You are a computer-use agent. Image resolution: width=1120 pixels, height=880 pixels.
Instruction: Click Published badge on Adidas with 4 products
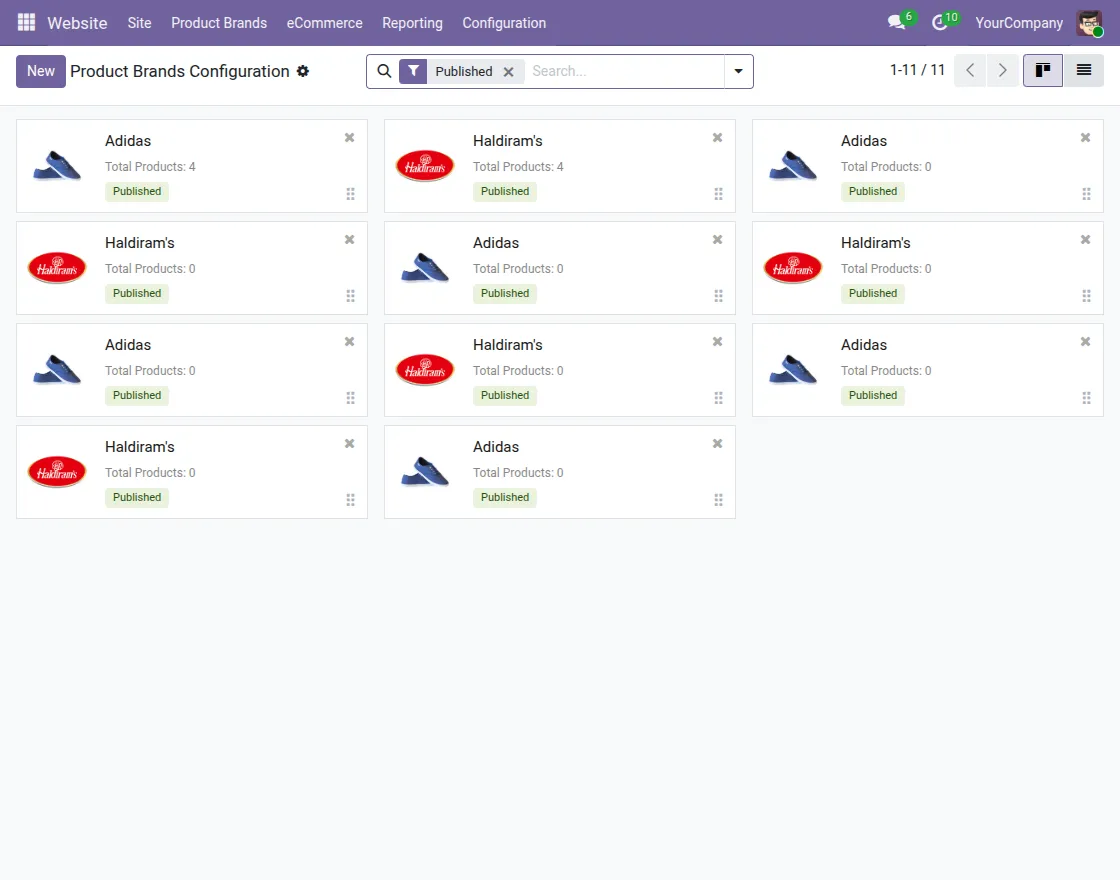click(x=136, y=191)
